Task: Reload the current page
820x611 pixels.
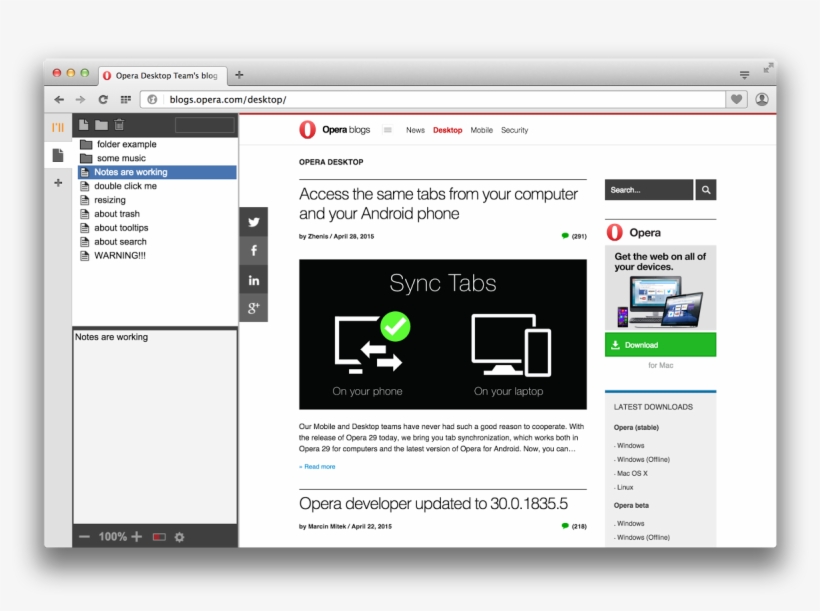Action: 103,100
